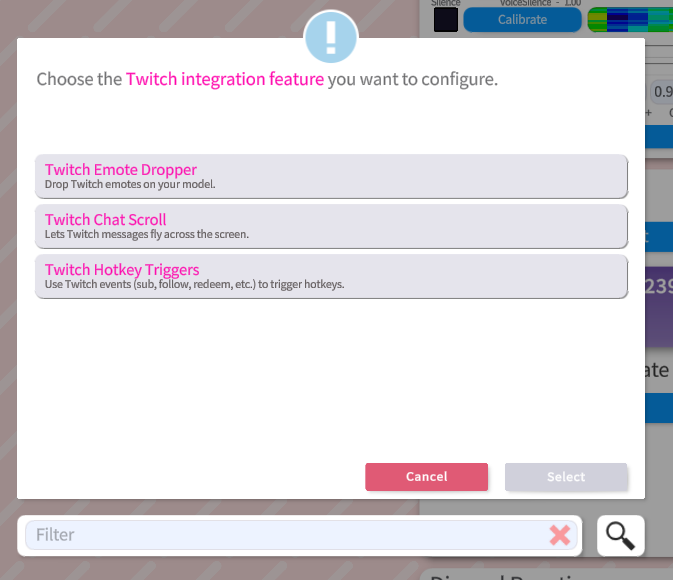This screenshot has width=673, height=580.
Task: Select the Twitch Chat Scroll option
Action: [x=331, y=226]
